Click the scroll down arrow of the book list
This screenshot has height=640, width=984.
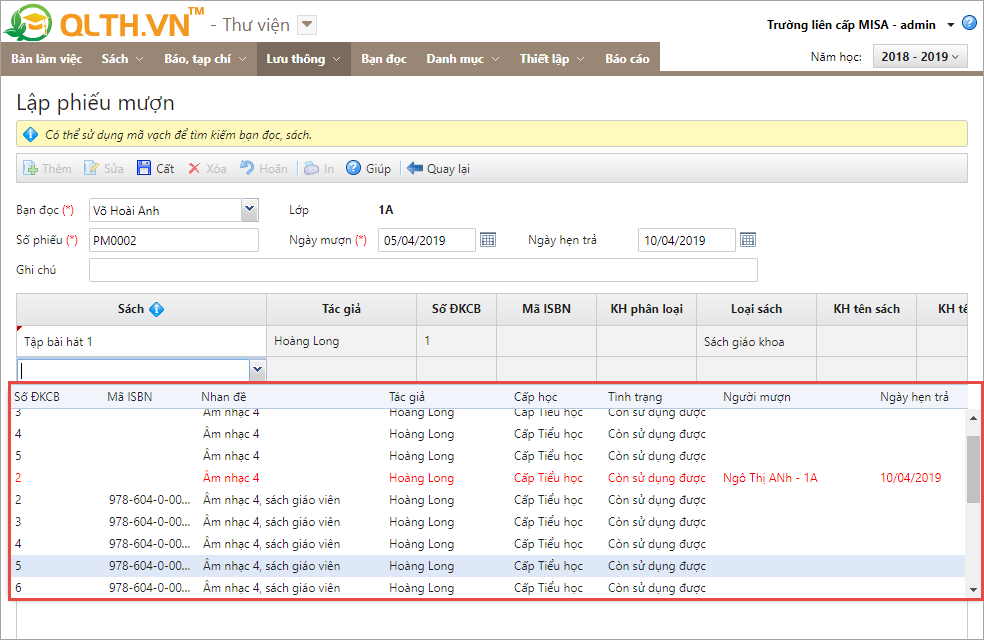(x=973, y=591)
